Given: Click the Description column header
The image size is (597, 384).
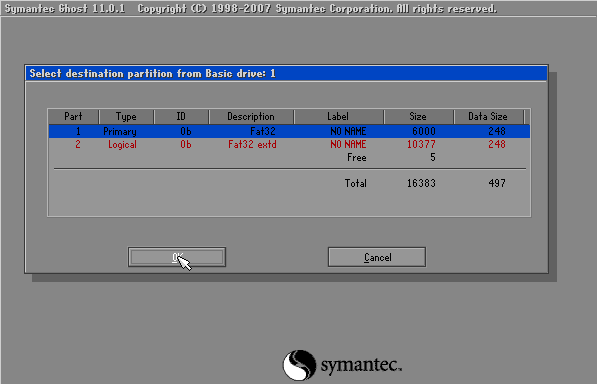Looking at the screenshot, I should click(251, 116).
